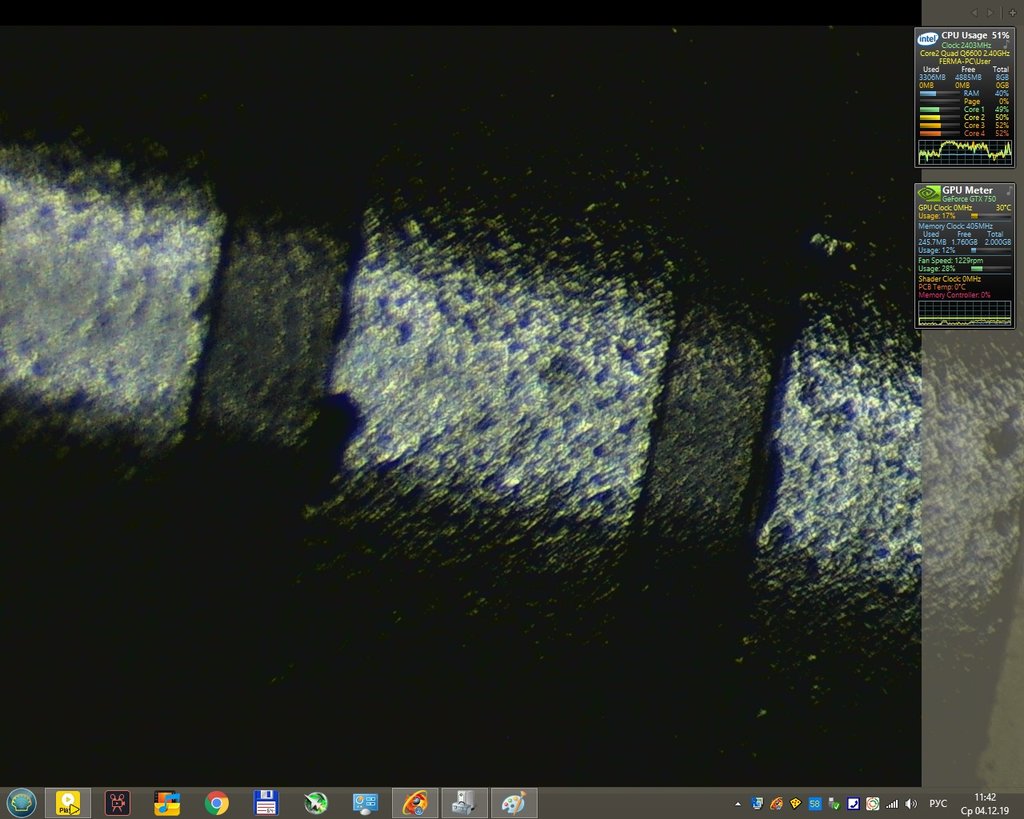Open the orange image viewer taskbar app
1024x819 pixels.
pos(415,802)
